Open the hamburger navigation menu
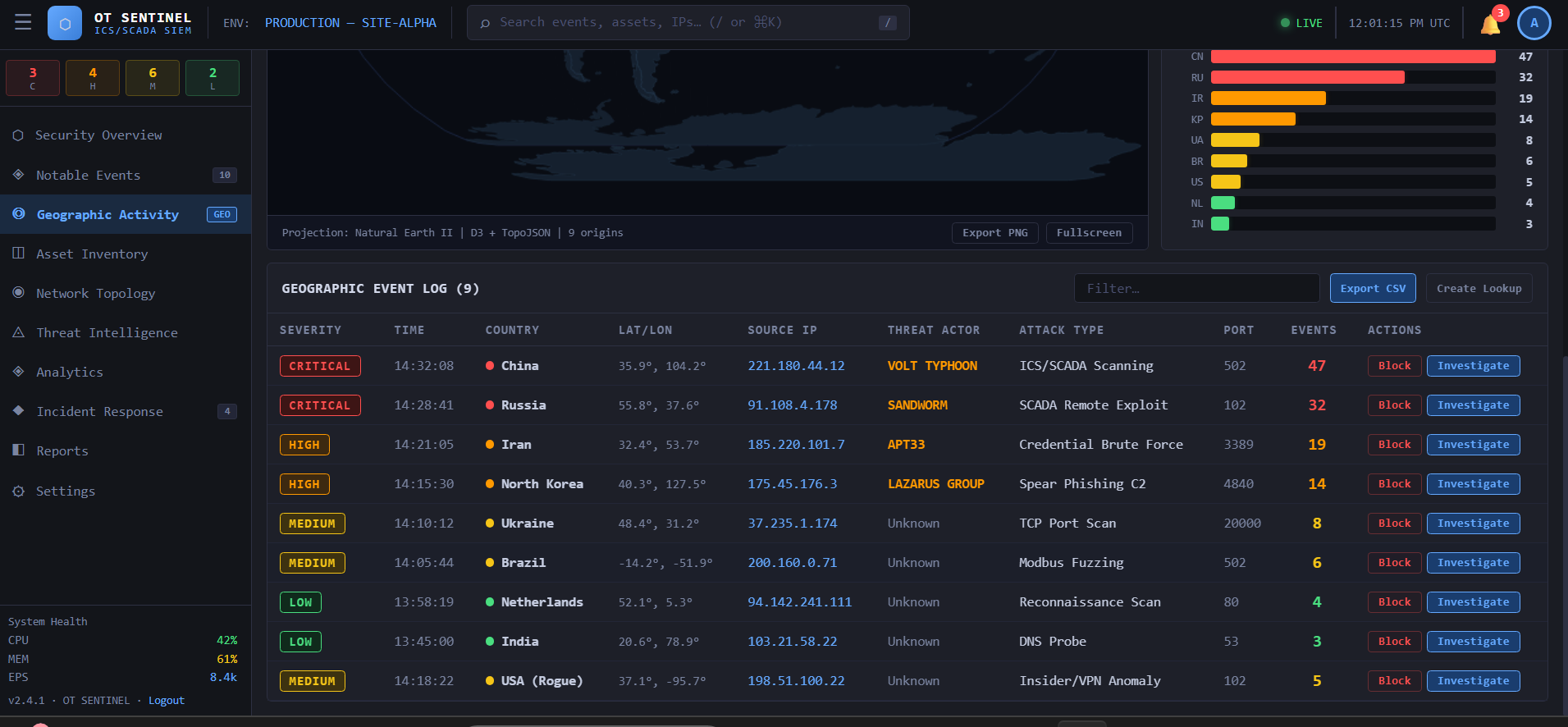 tap(23, 22)
